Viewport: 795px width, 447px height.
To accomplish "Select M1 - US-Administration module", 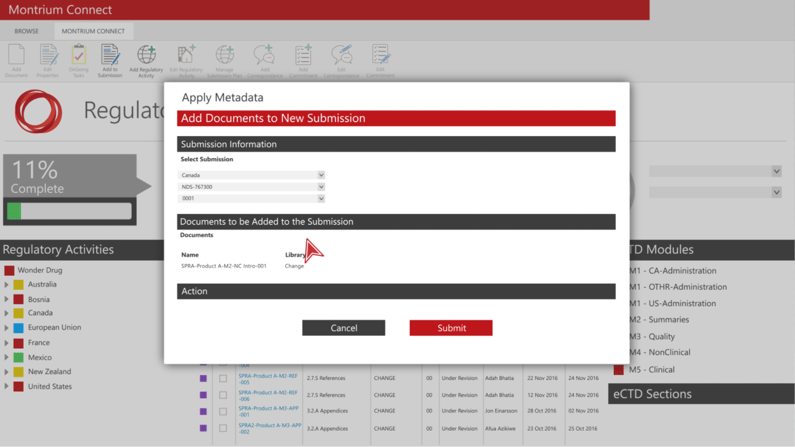I will (673, 304).
